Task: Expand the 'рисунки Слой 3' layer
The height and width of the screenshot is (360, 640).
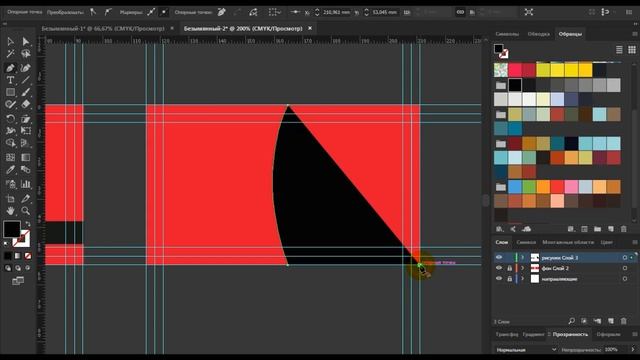Action: (x=522, y=258)
